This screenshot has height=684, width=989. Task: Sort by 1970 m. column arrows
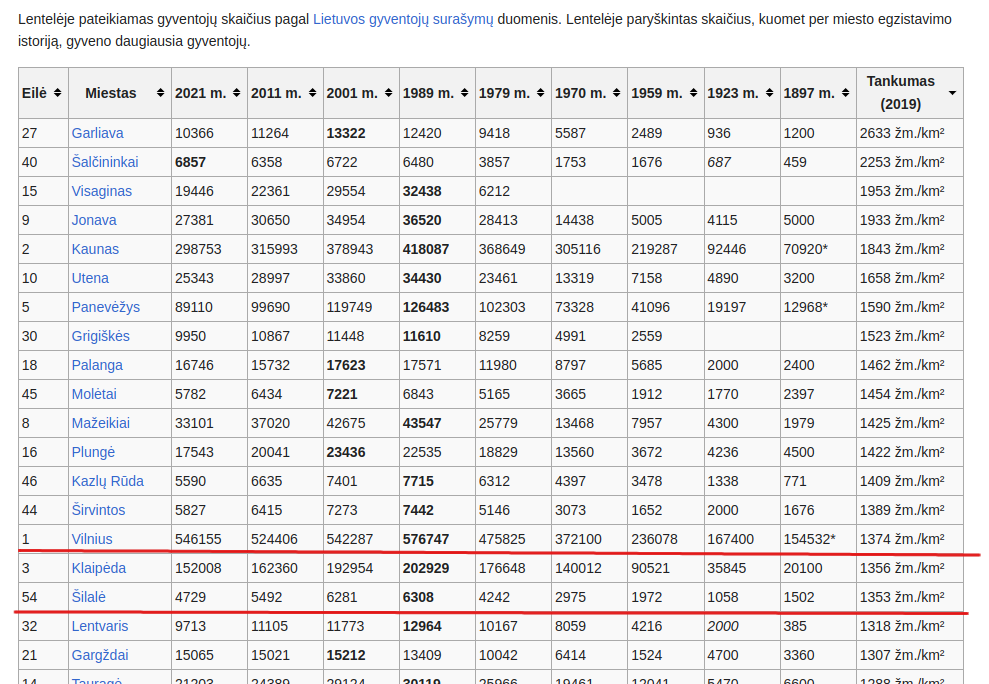pyautogui.click(x=617, y=93)
